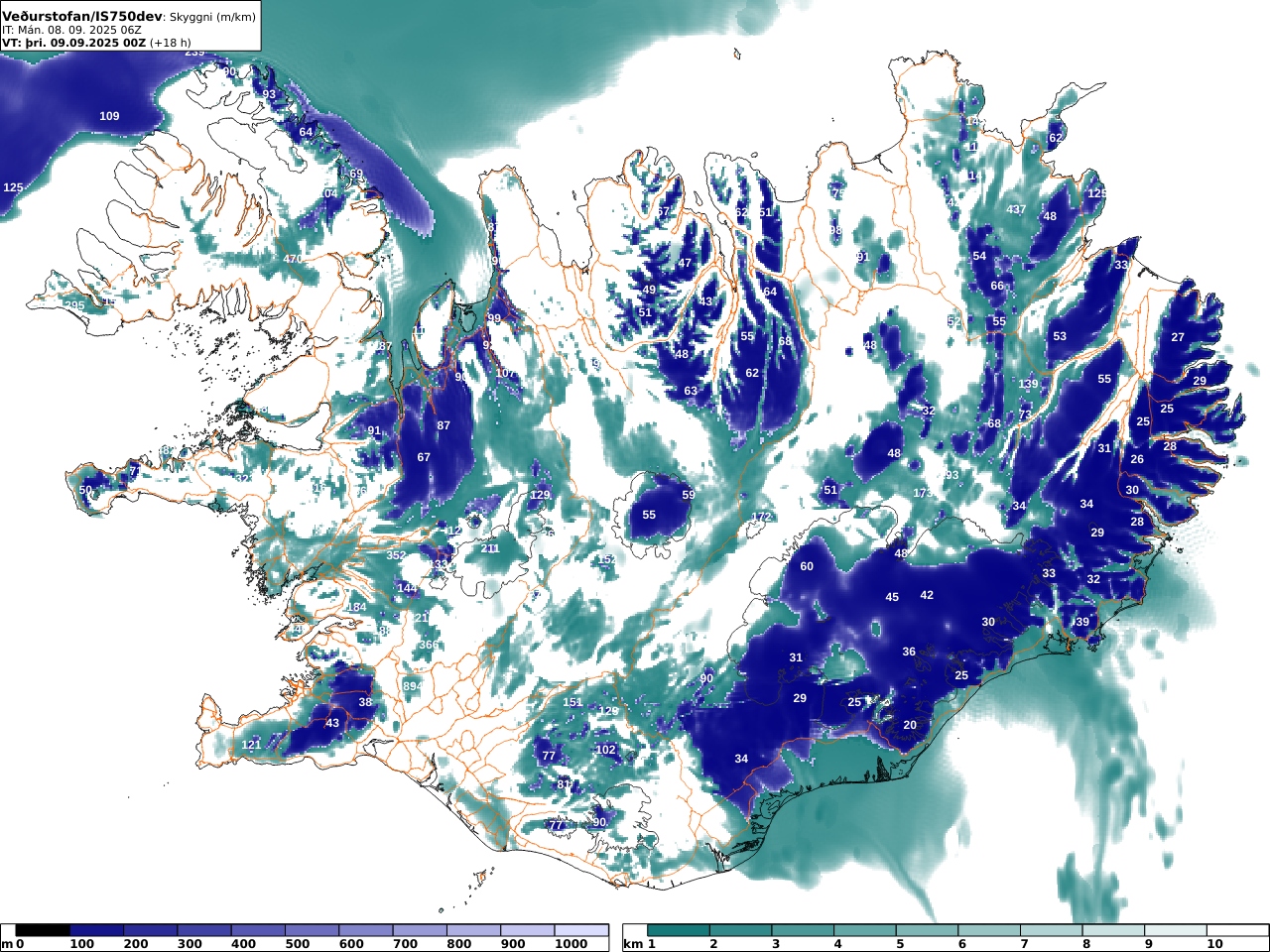Click the map value 184
This screenshot has height=952, width=1270.
tap(356, 607)
